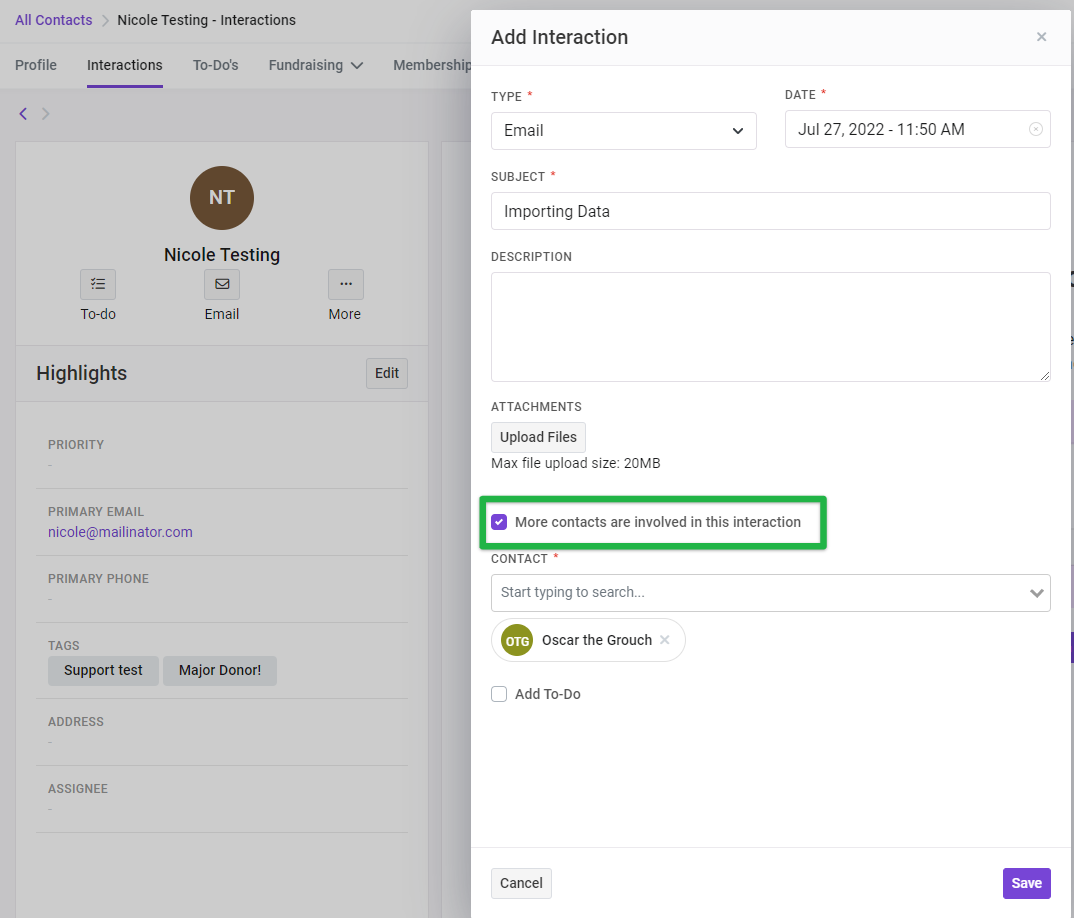Go to the All Contacts breadcrumb link
Screen dimensions: 1074x918
click(x=53, y=20)
